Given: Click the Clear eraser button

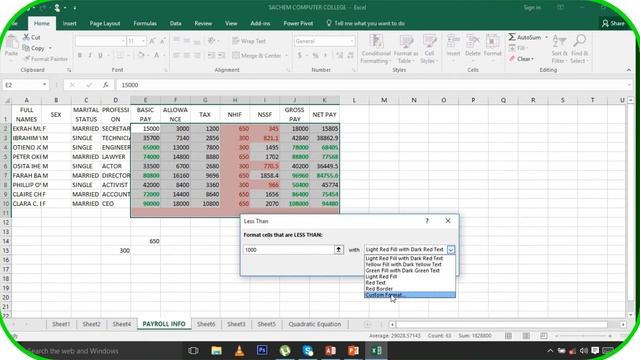Looking at the screenshot, I should pyautogui.click(x=521, y=59).
